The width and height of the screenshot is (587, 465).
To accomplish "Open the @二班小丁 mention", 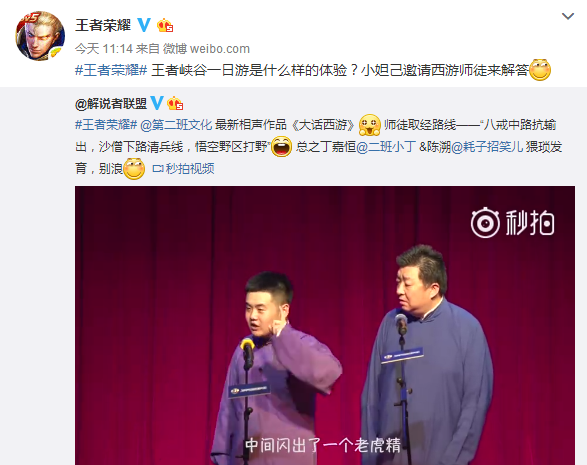I will (x=386, y=147).
